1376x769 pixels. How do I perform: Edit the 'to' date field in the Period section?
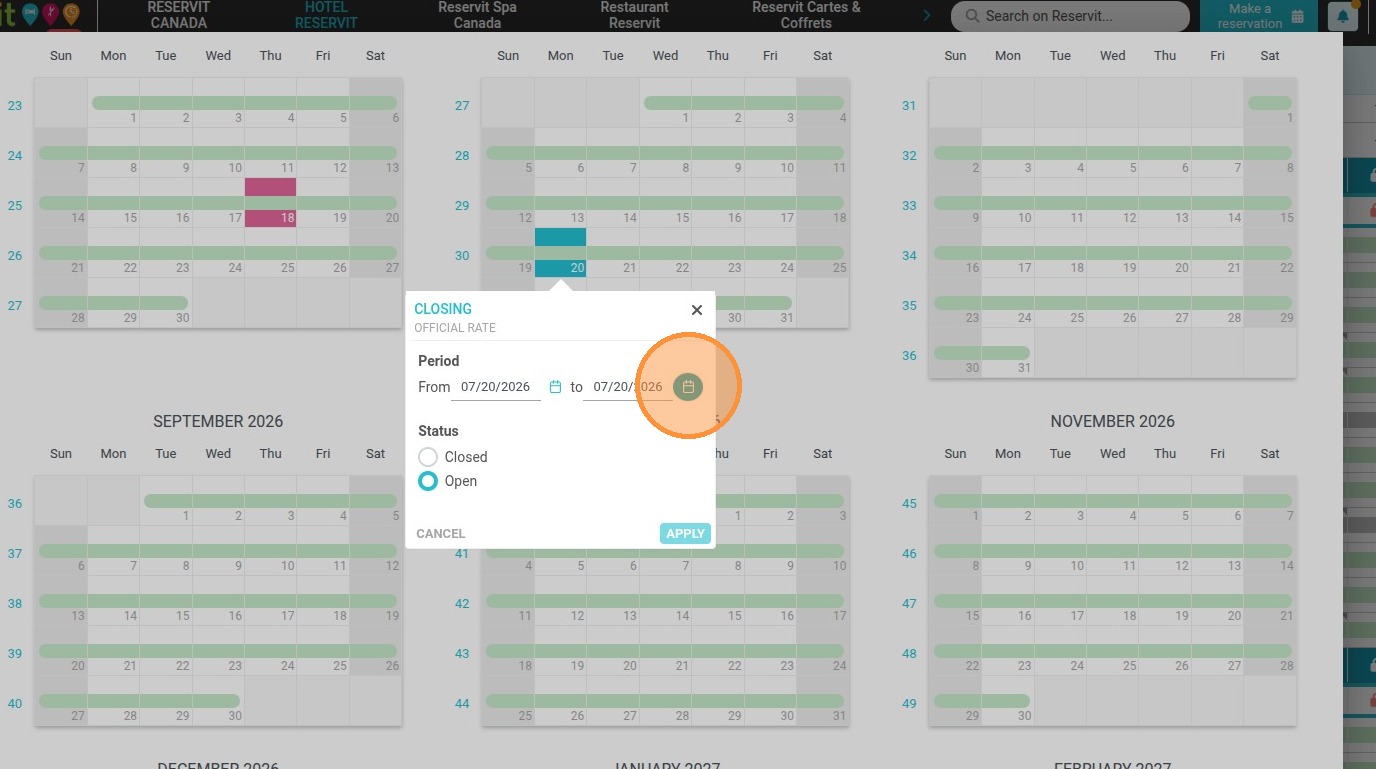pos(627,387)
